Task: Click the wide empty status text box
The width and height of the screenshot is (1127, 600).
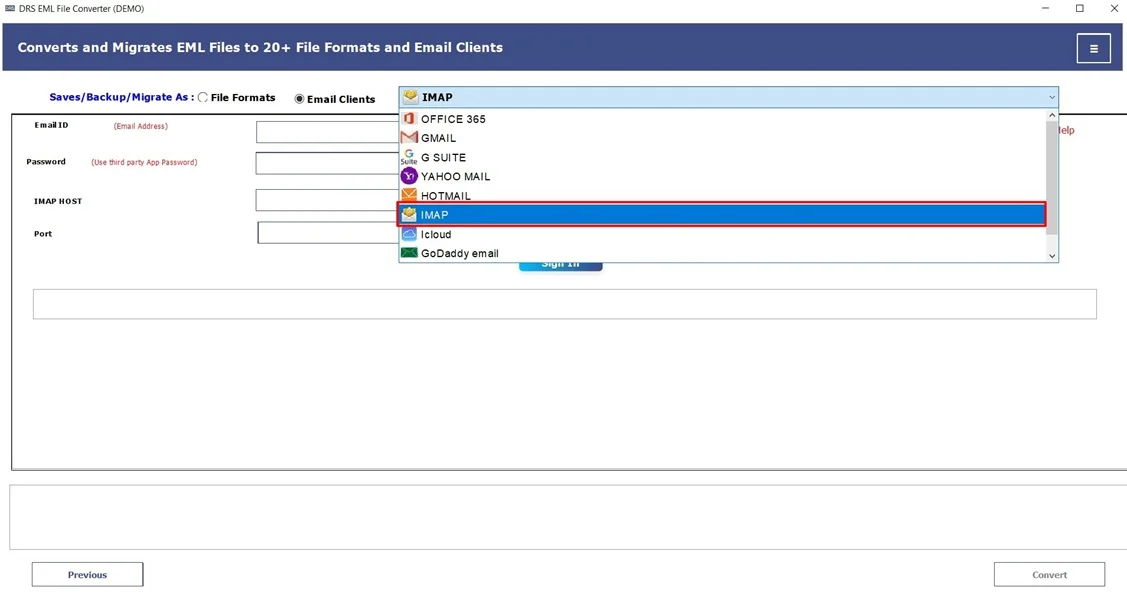Action: [565, 304]
